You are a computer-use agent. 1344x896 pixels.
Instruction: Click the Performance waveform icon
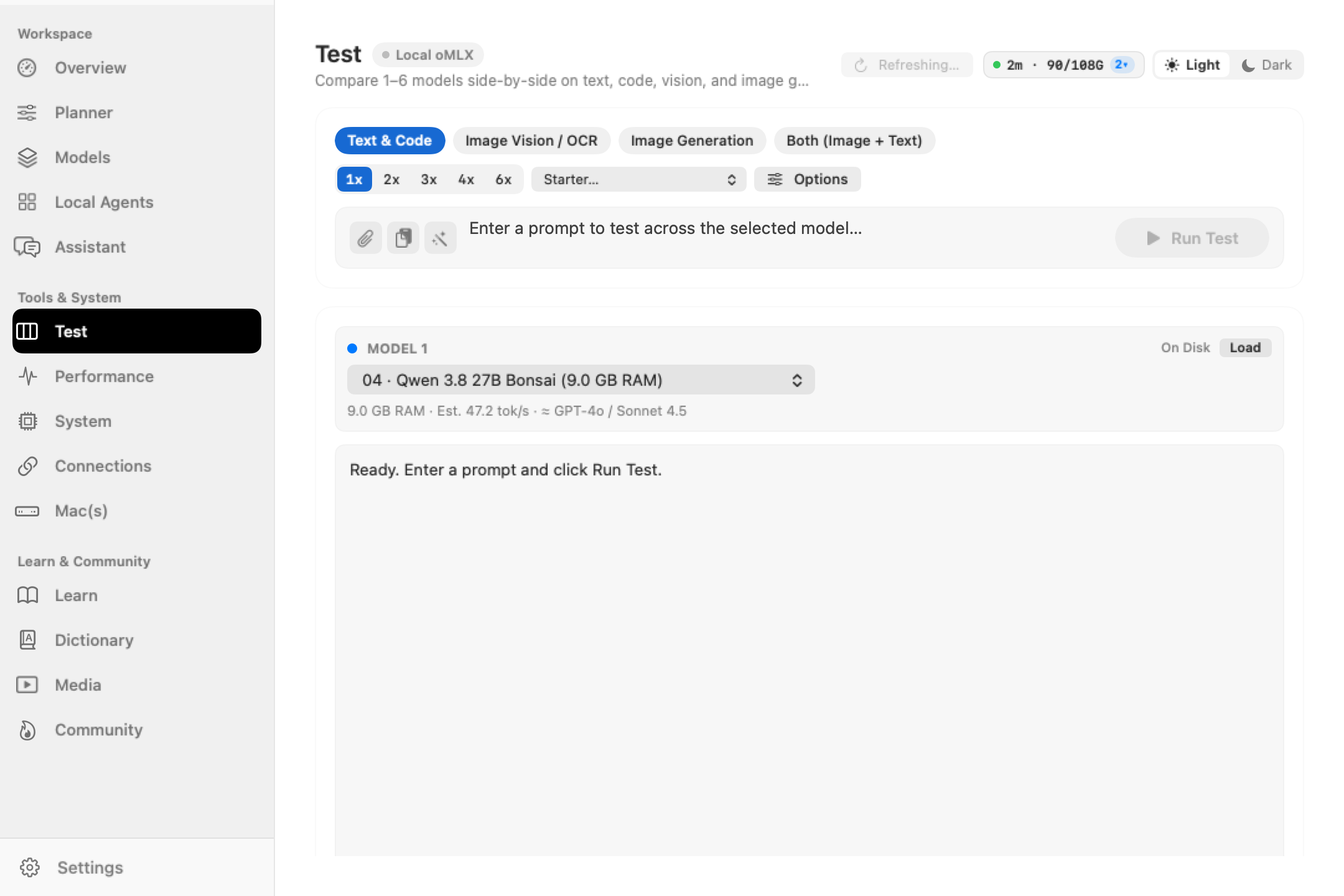coord(27,376)
